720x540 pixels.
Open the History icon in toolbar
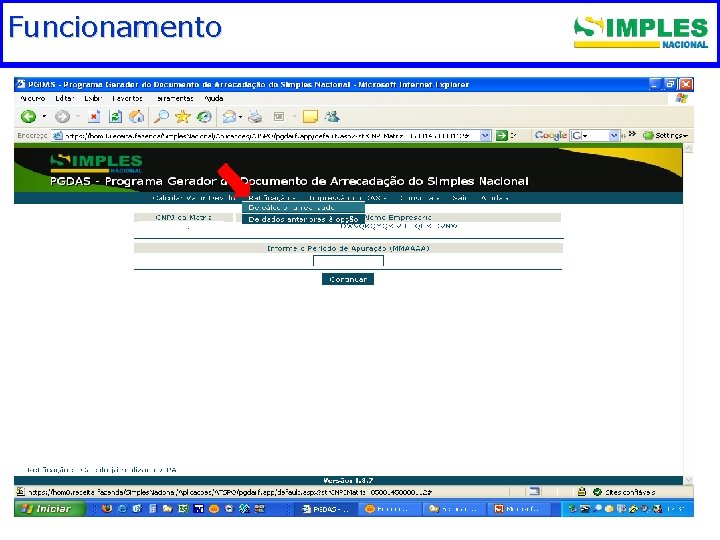(204, 117)
